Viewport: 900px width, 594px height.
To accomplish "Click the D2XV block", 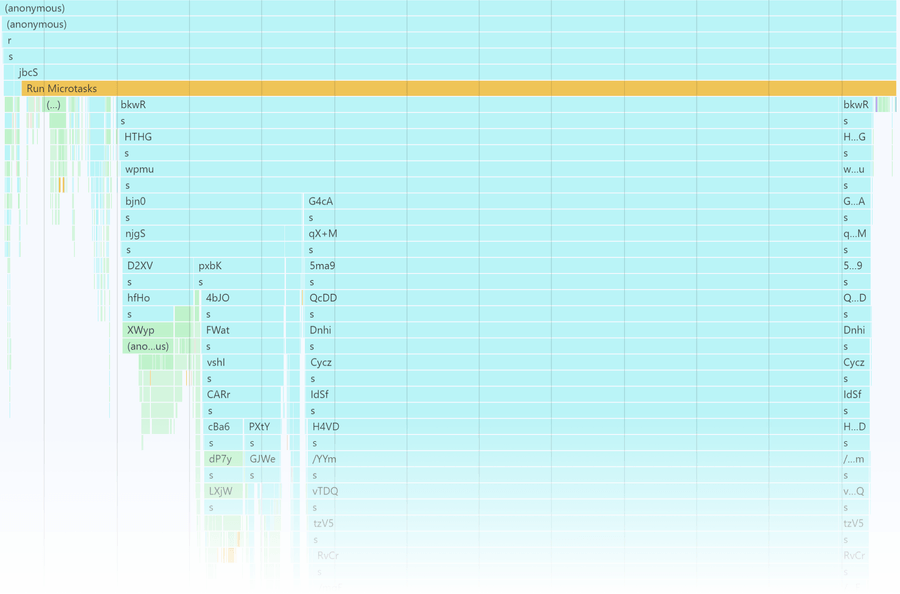I will [x=158, y=266].
